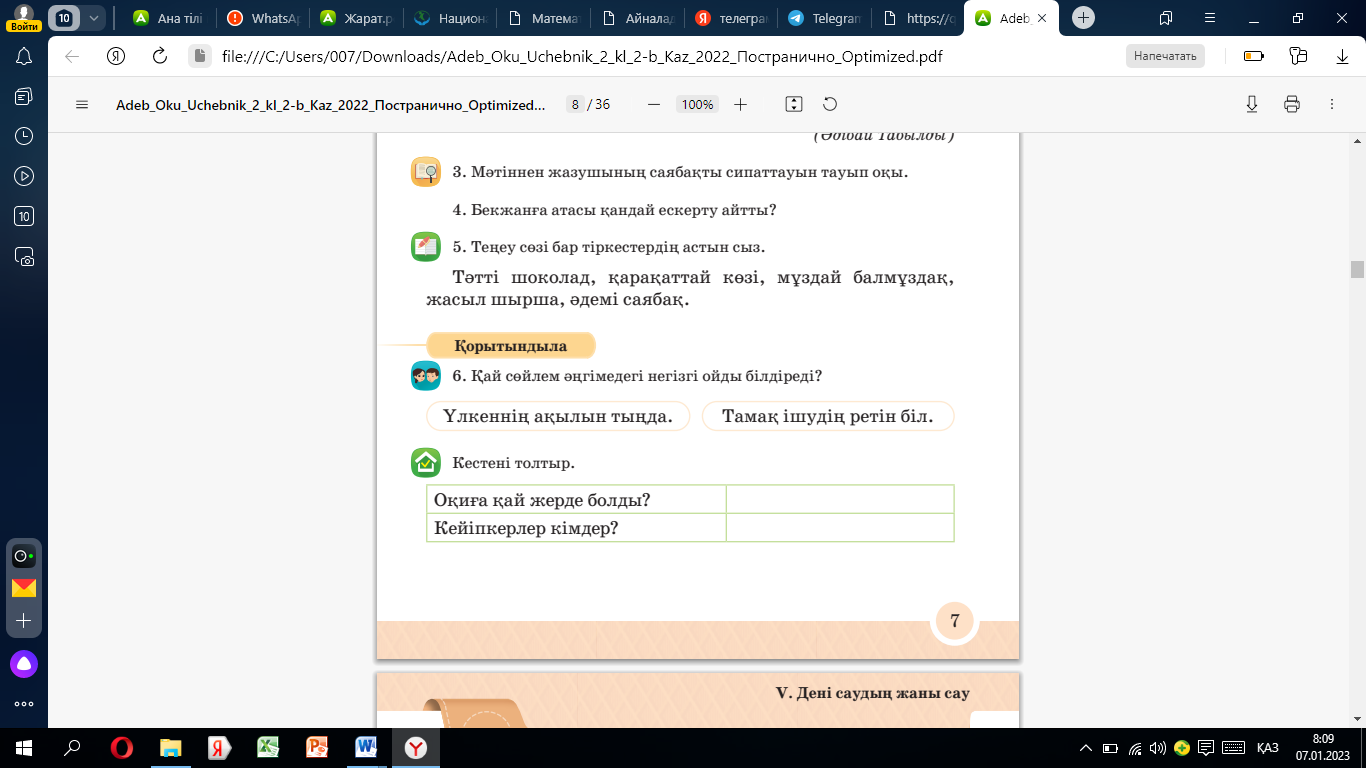Viewport: 1366px width, 768px height.
Task: Expand the tab list chevron next to 10
Action: click(94, 18)
